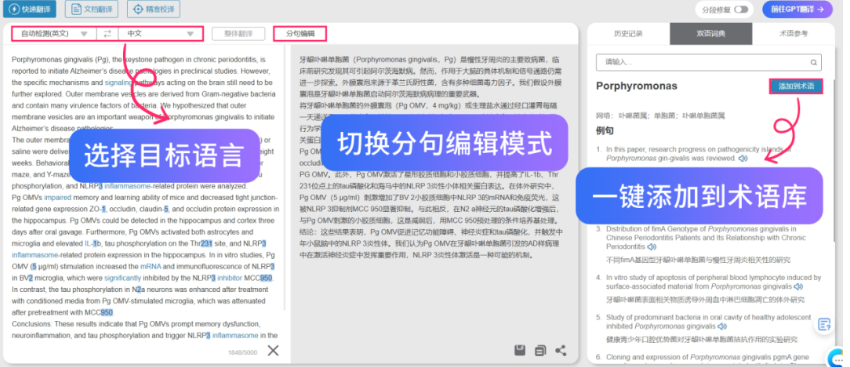Click 添加到术语 button

[x=796, y=86]
